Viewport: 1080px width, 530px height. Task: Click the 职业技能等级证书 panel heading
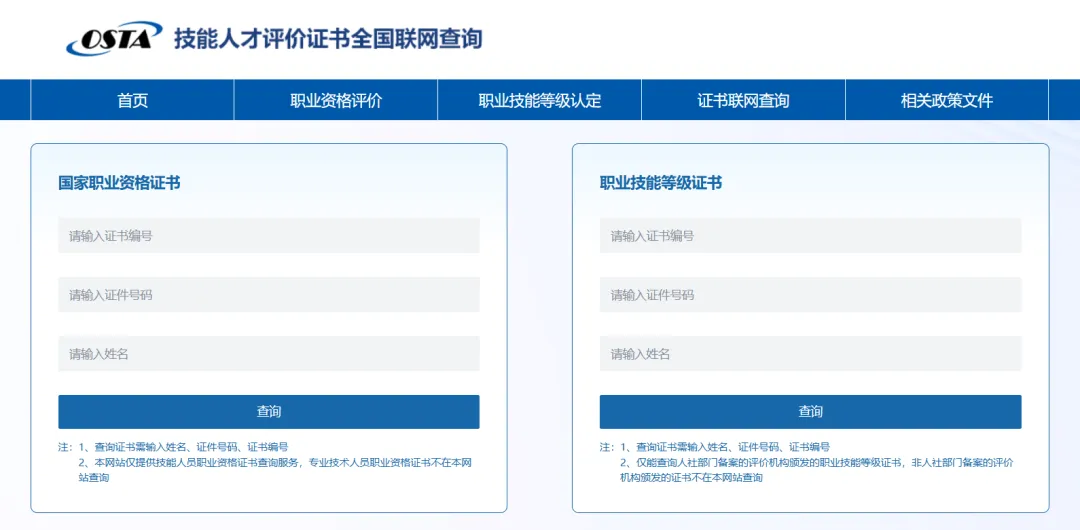pyautogui.click(x=661, y=183)
